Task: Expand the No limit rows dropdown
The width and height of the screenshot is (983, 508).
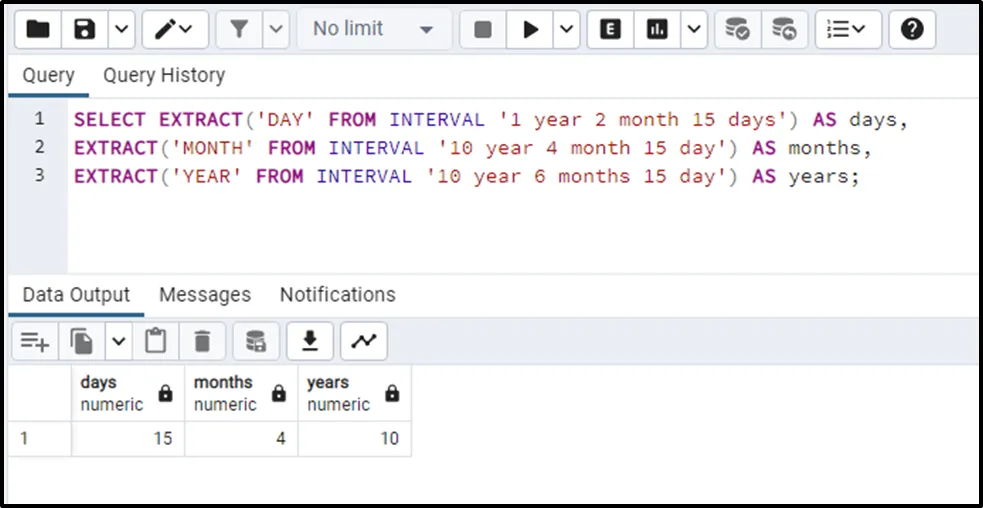Action: click(373, 30)
